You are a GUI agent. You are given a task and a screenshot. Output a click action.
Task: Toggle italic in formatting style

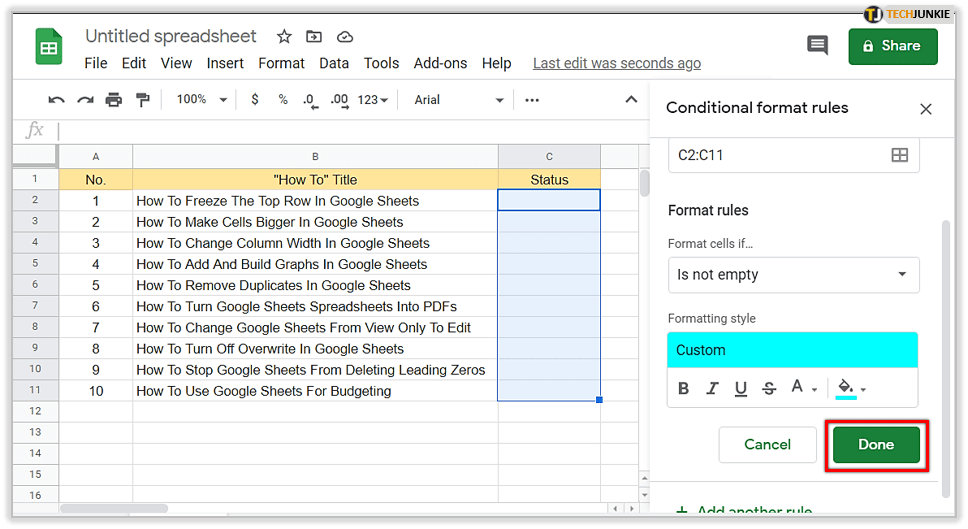[x=712, y=389]
